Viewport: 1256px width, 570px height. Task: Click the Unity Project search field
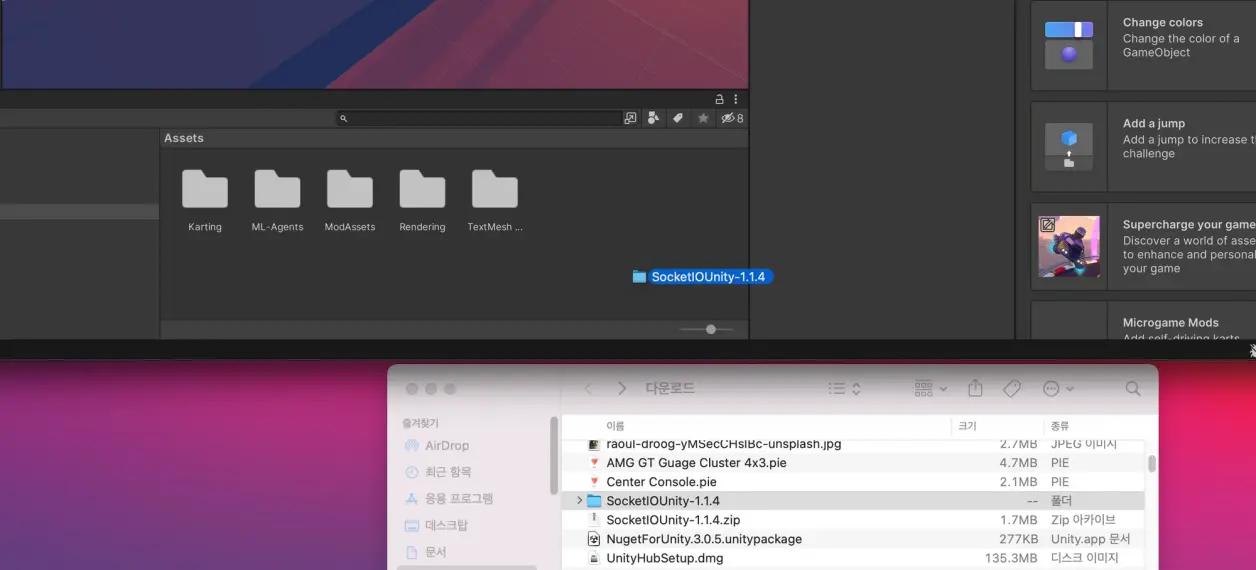[x=478, y=118]
